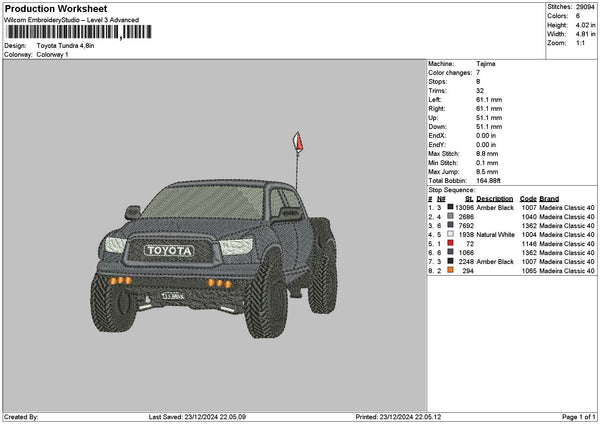This screenshot has height=424, width=600.
Task: Click thread code 1065 in row 8
Action: click(529, 271)
